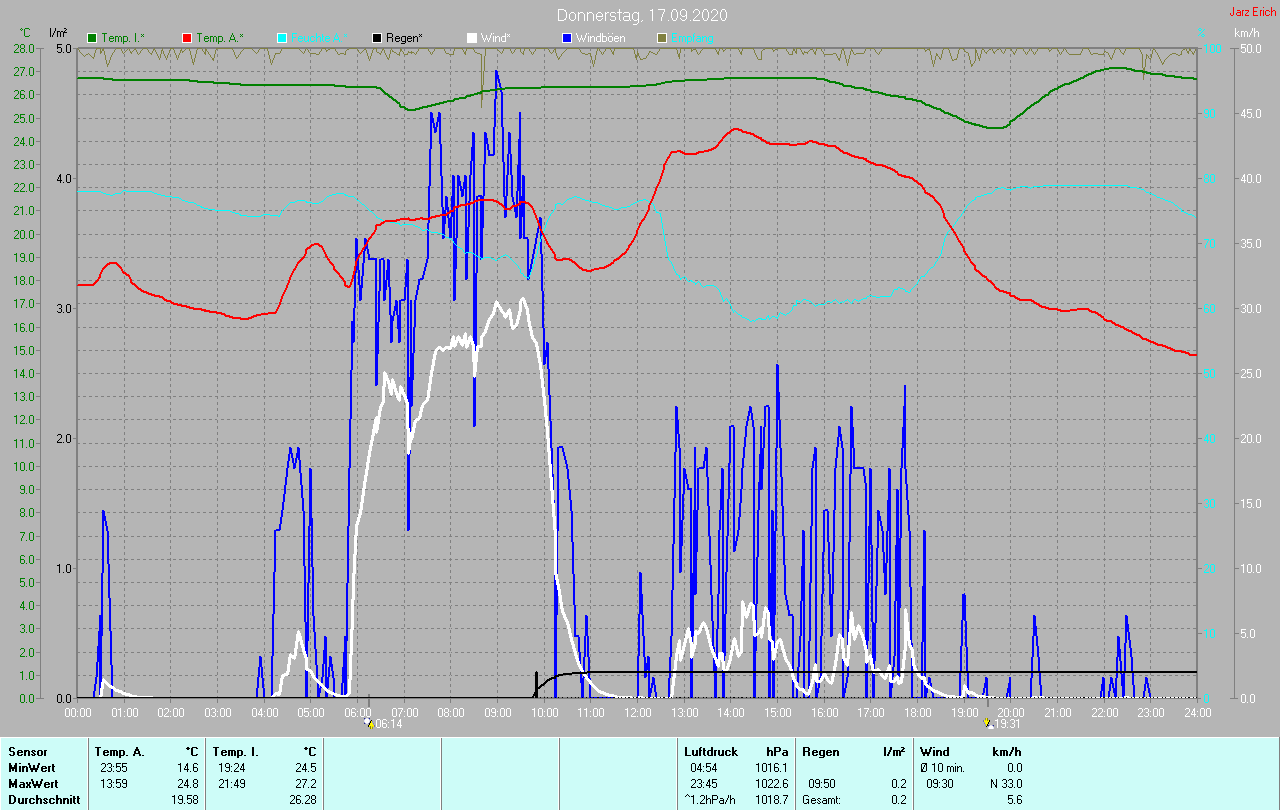Click the km/h axis unit label top right

tap(1246, 33)
